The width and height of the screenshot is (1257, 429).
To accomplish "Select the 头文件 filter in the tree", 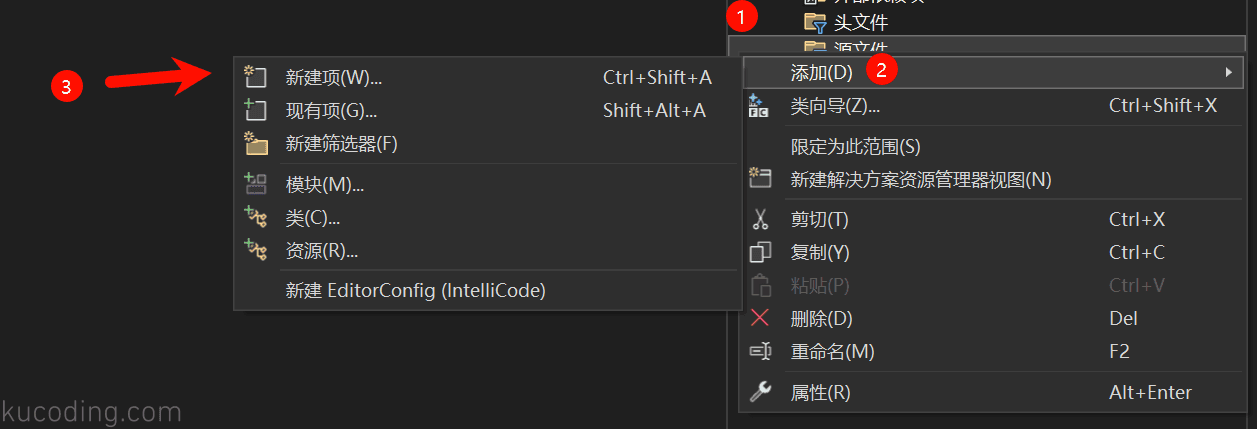I will pyautogui.click(x=845, y=22).
